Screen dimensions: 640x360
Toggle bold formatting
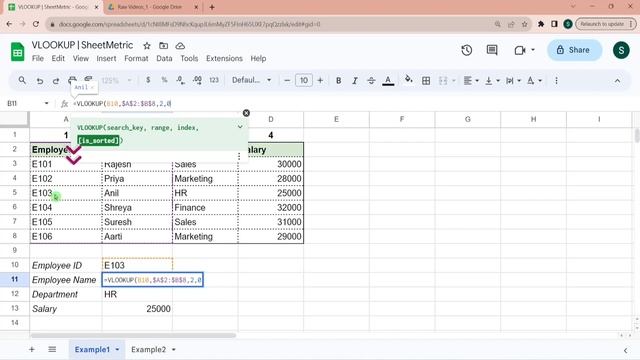[338, 81]
